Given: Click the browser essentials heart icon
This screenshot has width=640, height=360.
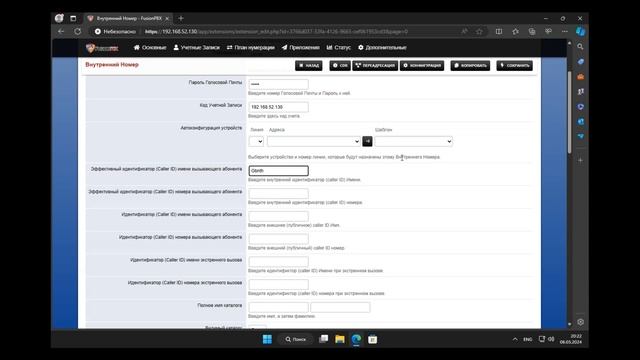Looking at the screenshot, I should click(548, 31).
